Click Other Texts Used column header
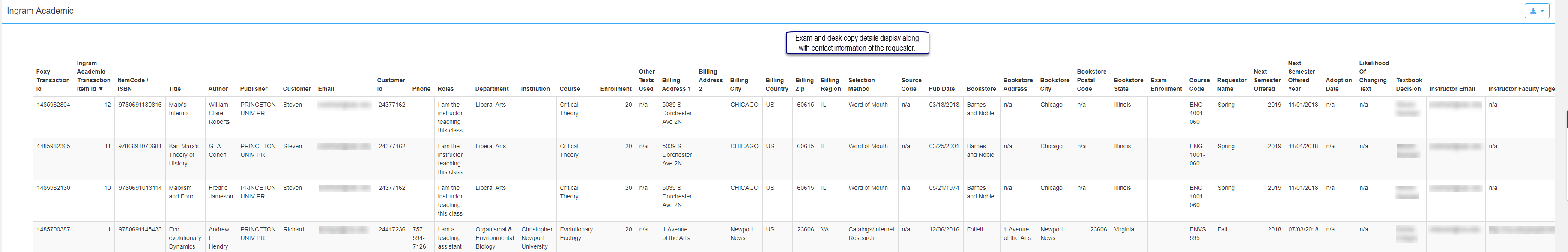This screenshot has width=1568, height=252. coord(646,80)
